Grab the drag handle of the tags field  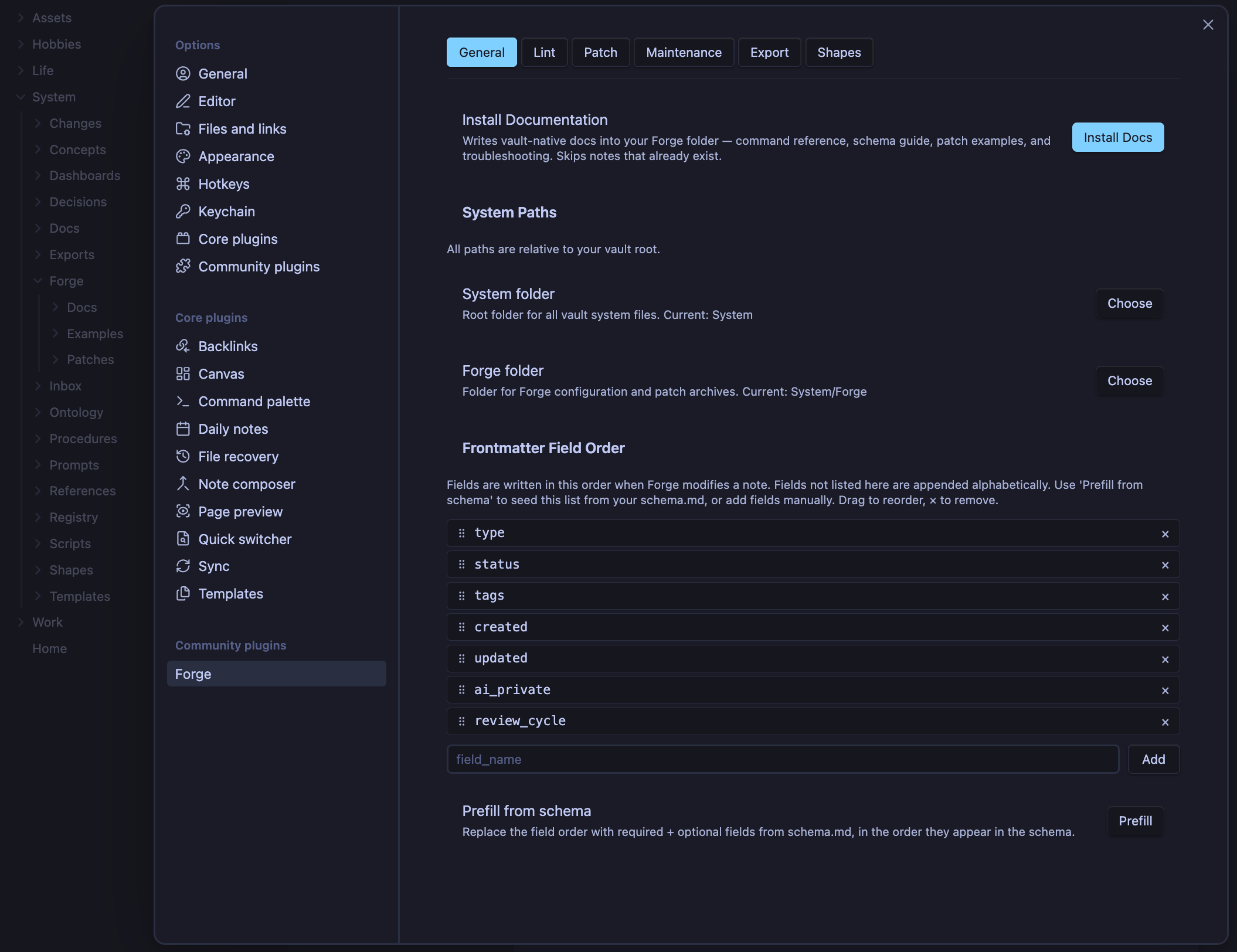click(x=462, y=596)
